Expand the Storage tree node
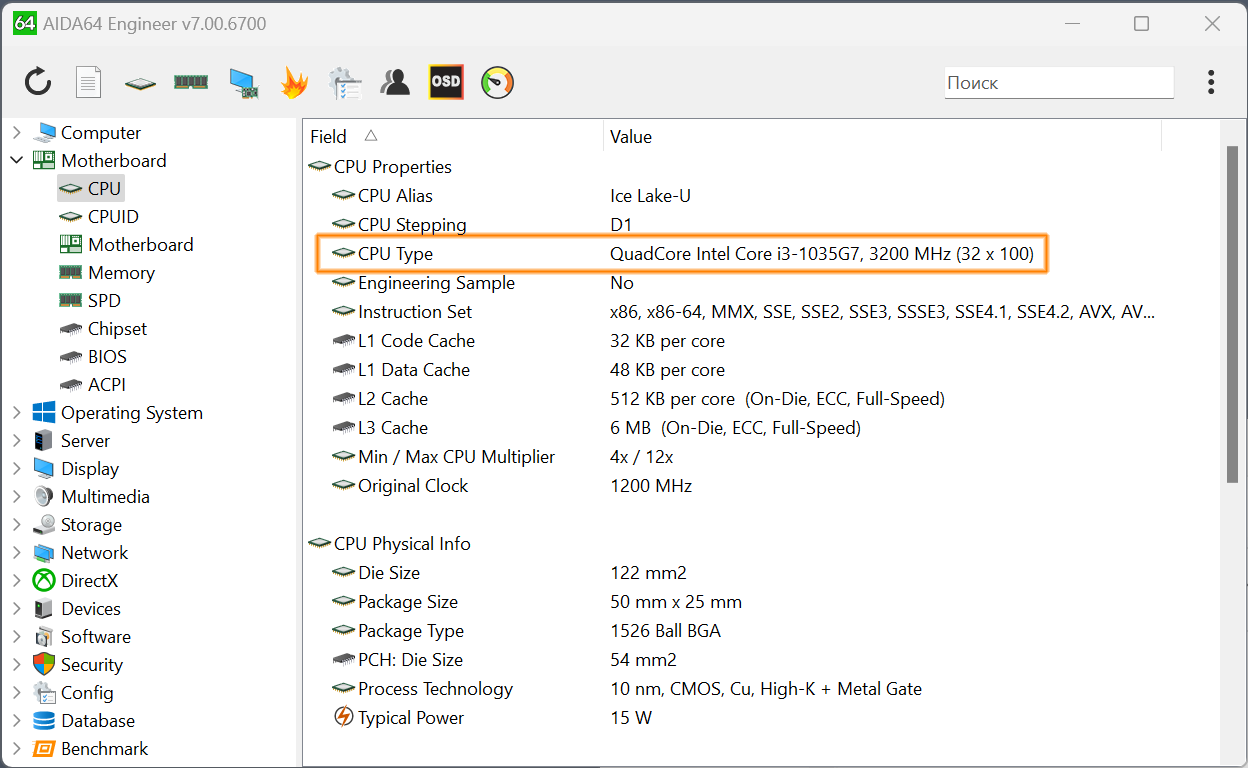This screenshot has width=1248, height=768. coord(17,524)
